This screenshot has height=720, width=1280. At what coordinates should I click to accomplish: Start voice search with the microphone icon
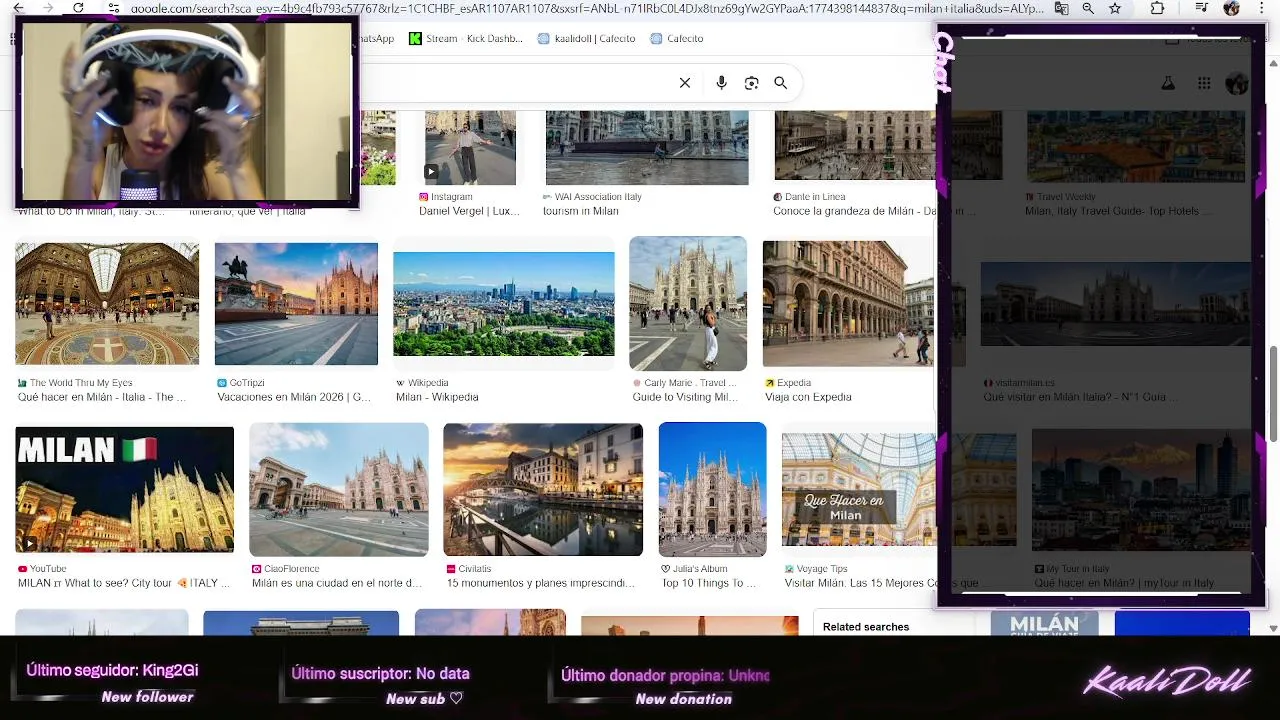coord(721,83)
